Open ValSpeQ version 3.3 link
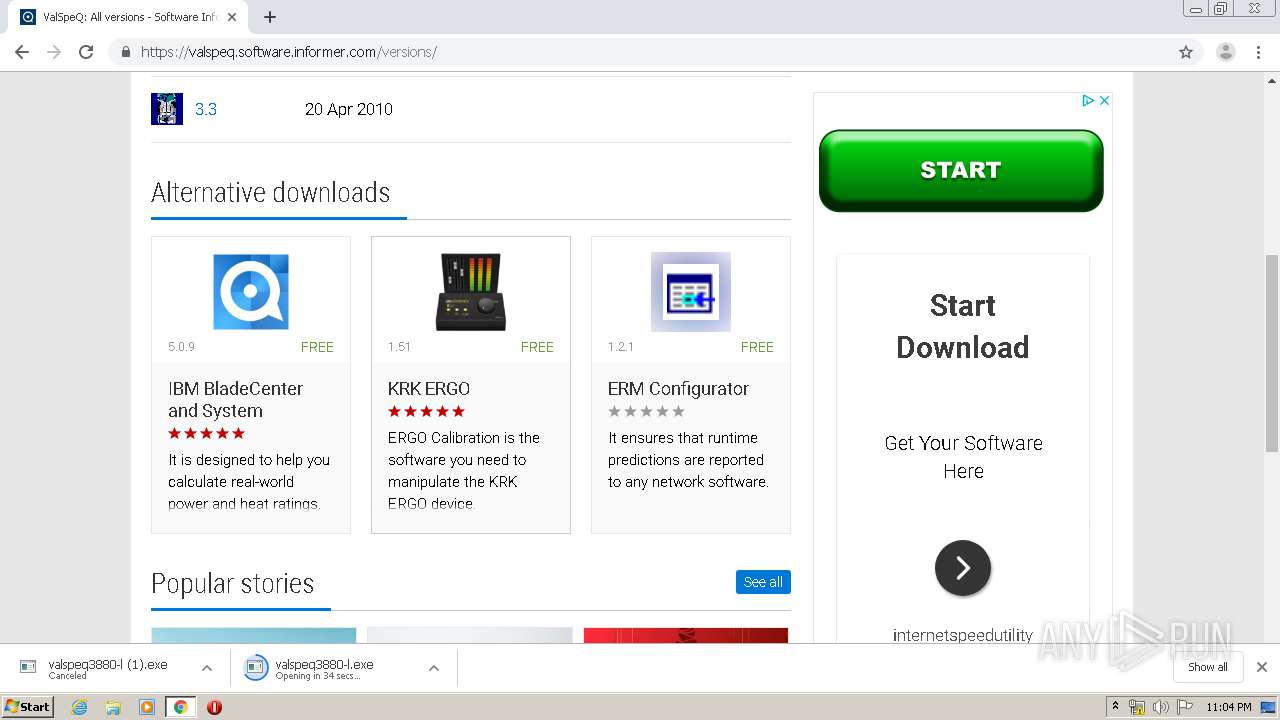Image resolution: width=1280 pixels, height=720 pixels. point(206,109)
